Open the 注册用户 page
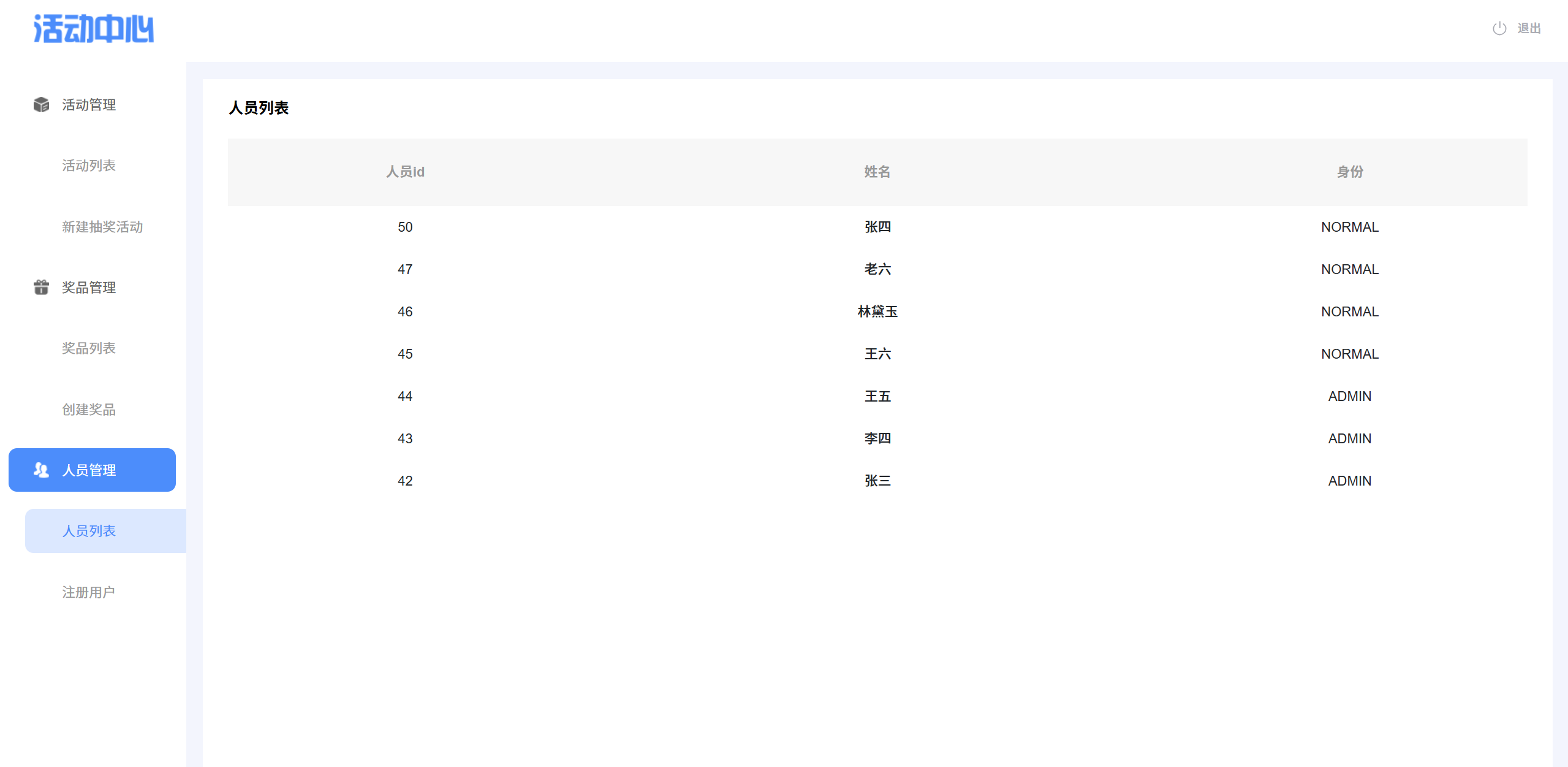1568x767 pixels. pyautogui.click(x=89, y=592)
